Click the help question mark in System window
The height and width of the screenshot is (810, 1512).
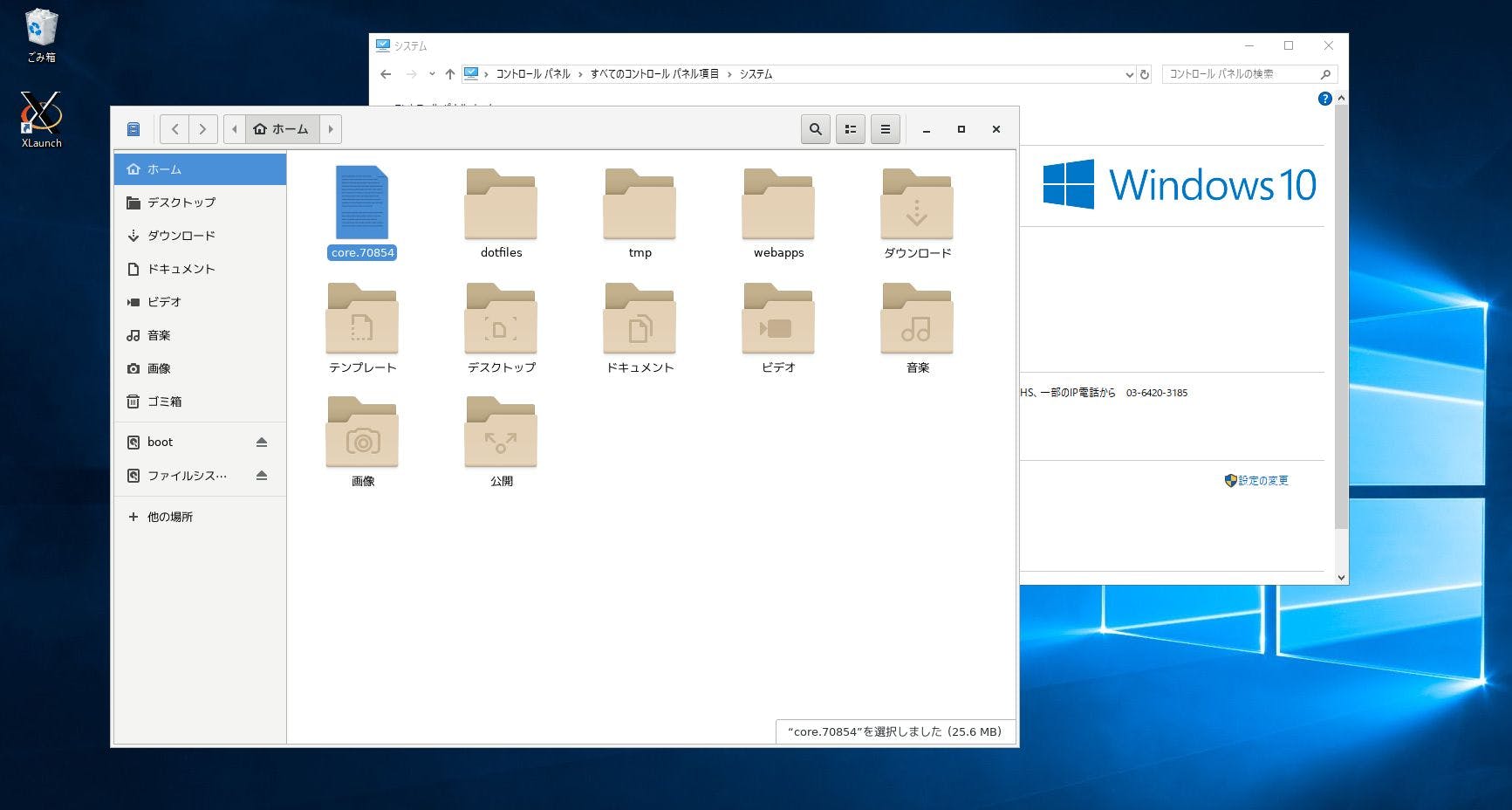(1324, 99)
